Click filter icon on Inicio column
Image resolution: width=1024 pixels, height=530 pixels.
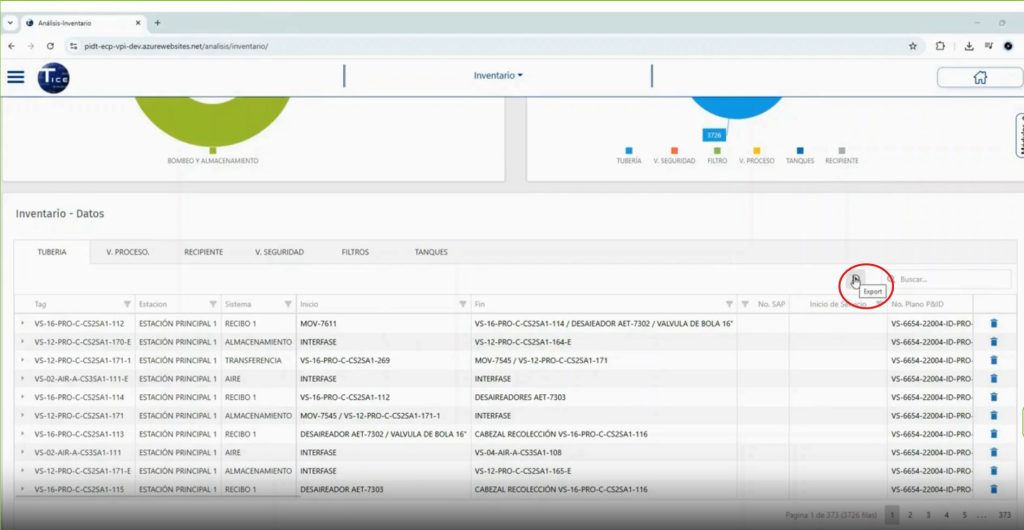462,304
